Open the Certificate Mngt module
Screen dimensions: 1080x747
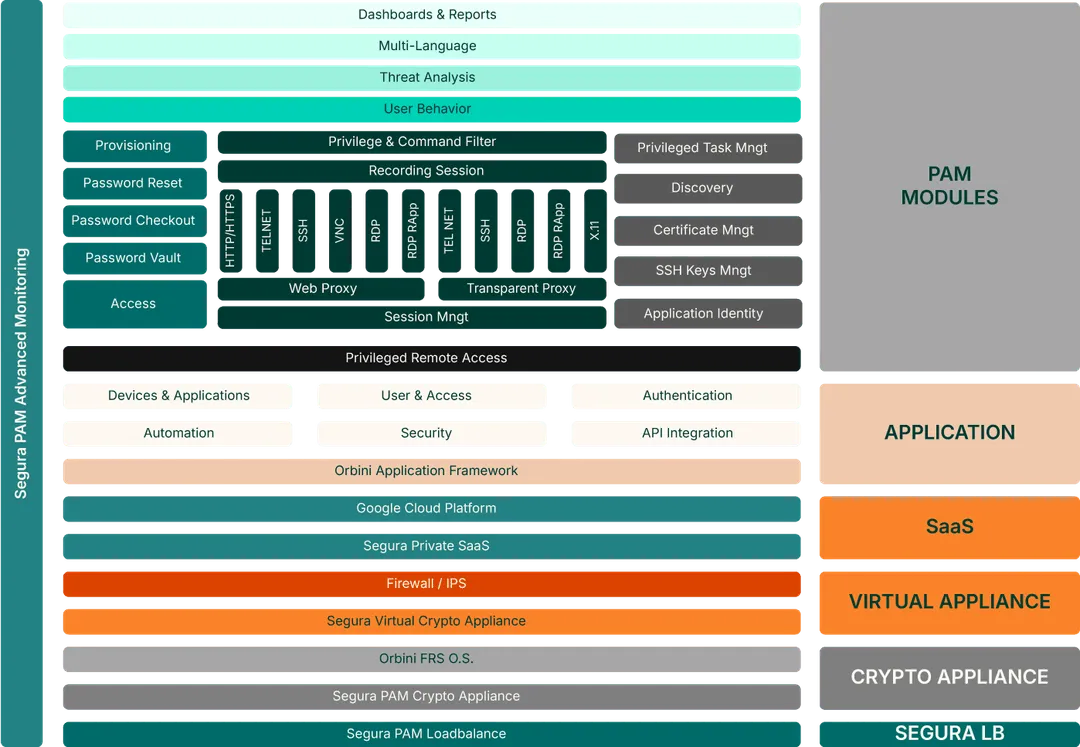click(706, 231)
